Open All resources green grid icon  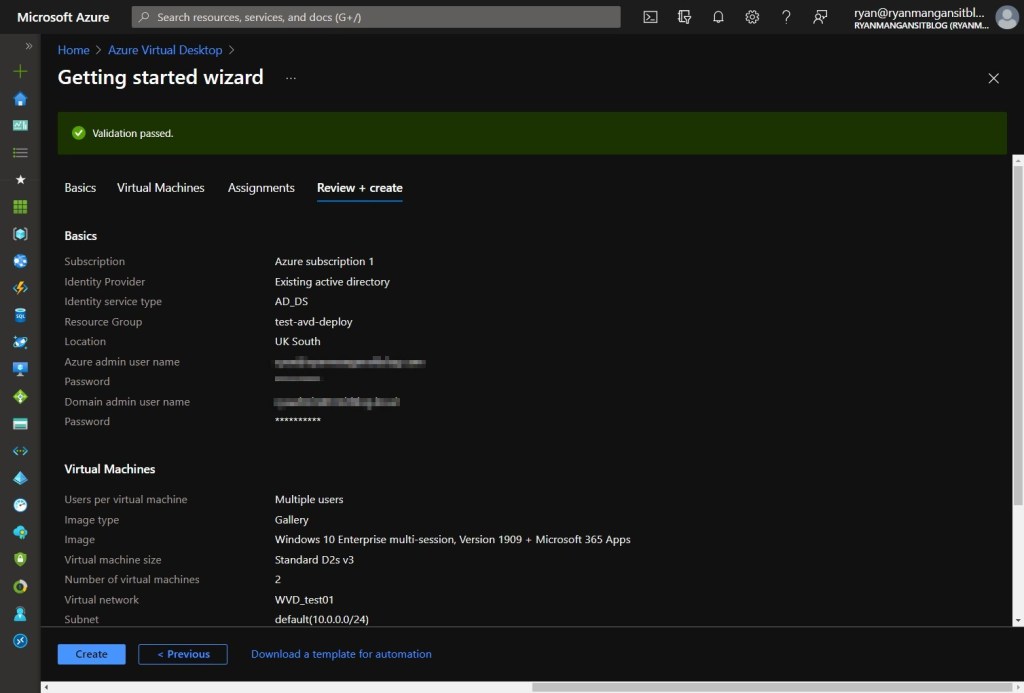point(20,206)
